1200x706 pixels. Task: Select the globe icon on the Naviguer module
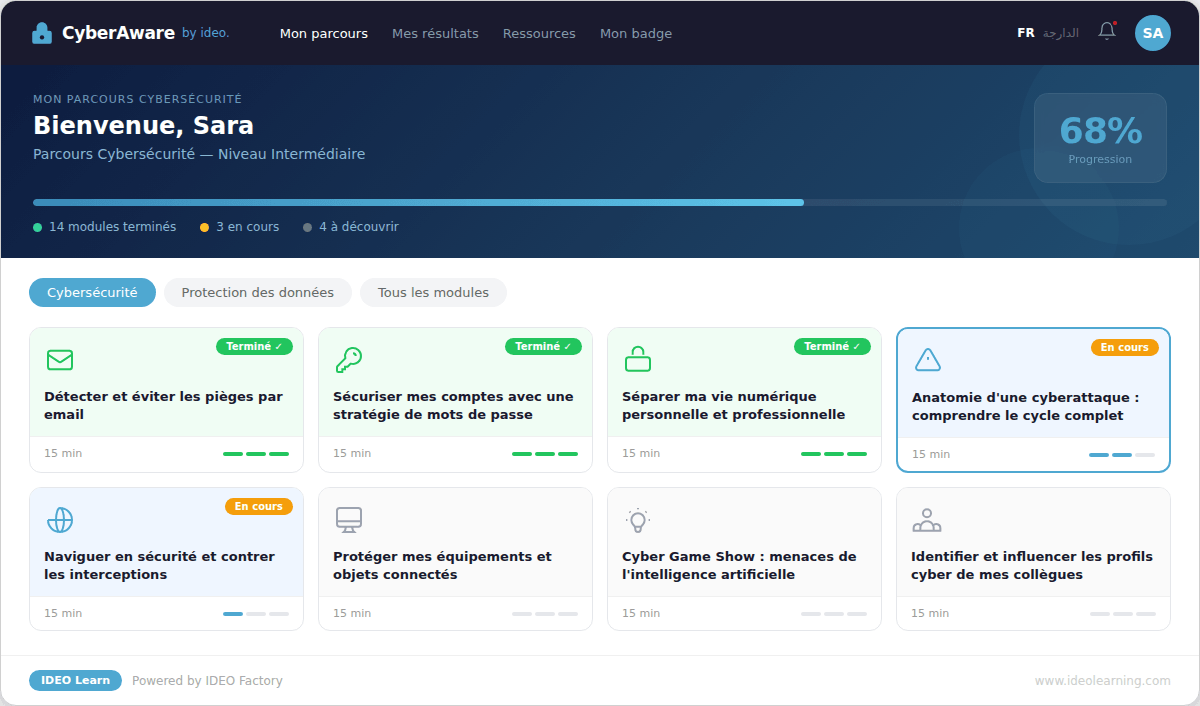(60, 520)
